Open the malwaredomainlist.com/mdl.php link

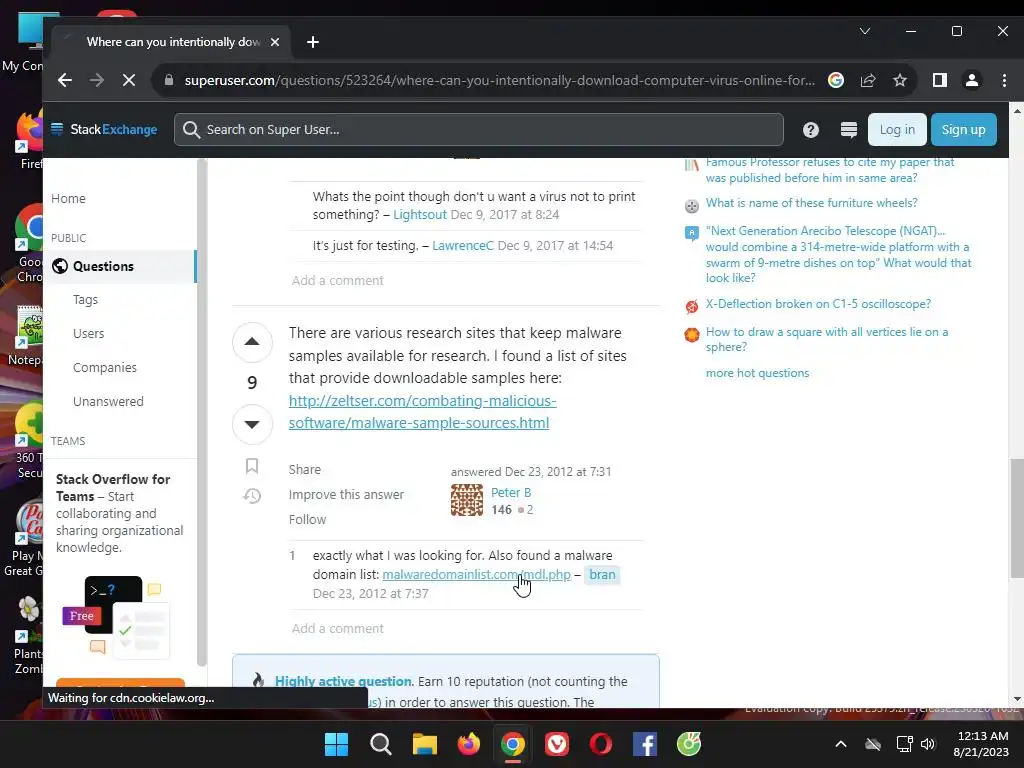pos(476,575)
